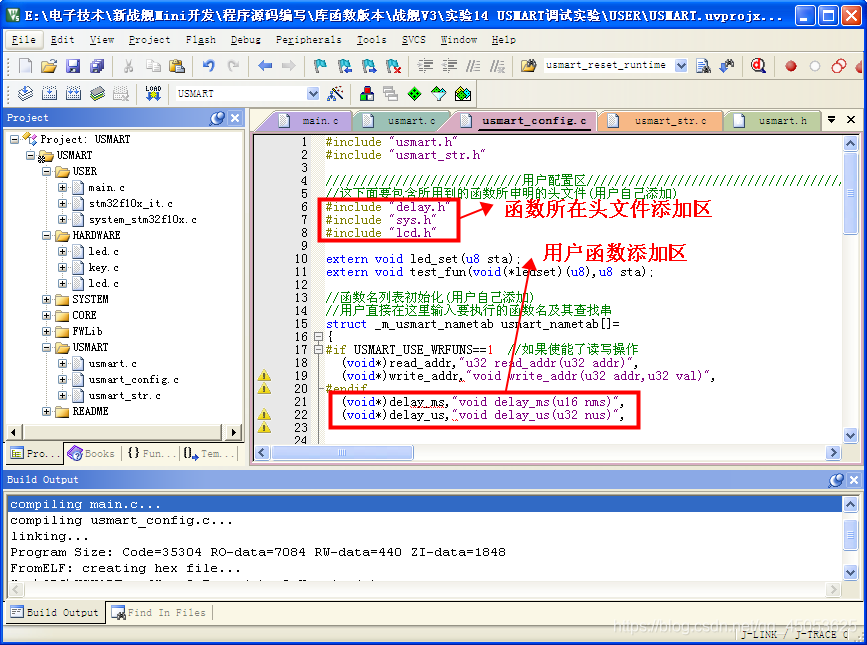This screenshot has height=645, width=867.
Task: Open Target Options magic wand icon
Action: coord(335,93)
